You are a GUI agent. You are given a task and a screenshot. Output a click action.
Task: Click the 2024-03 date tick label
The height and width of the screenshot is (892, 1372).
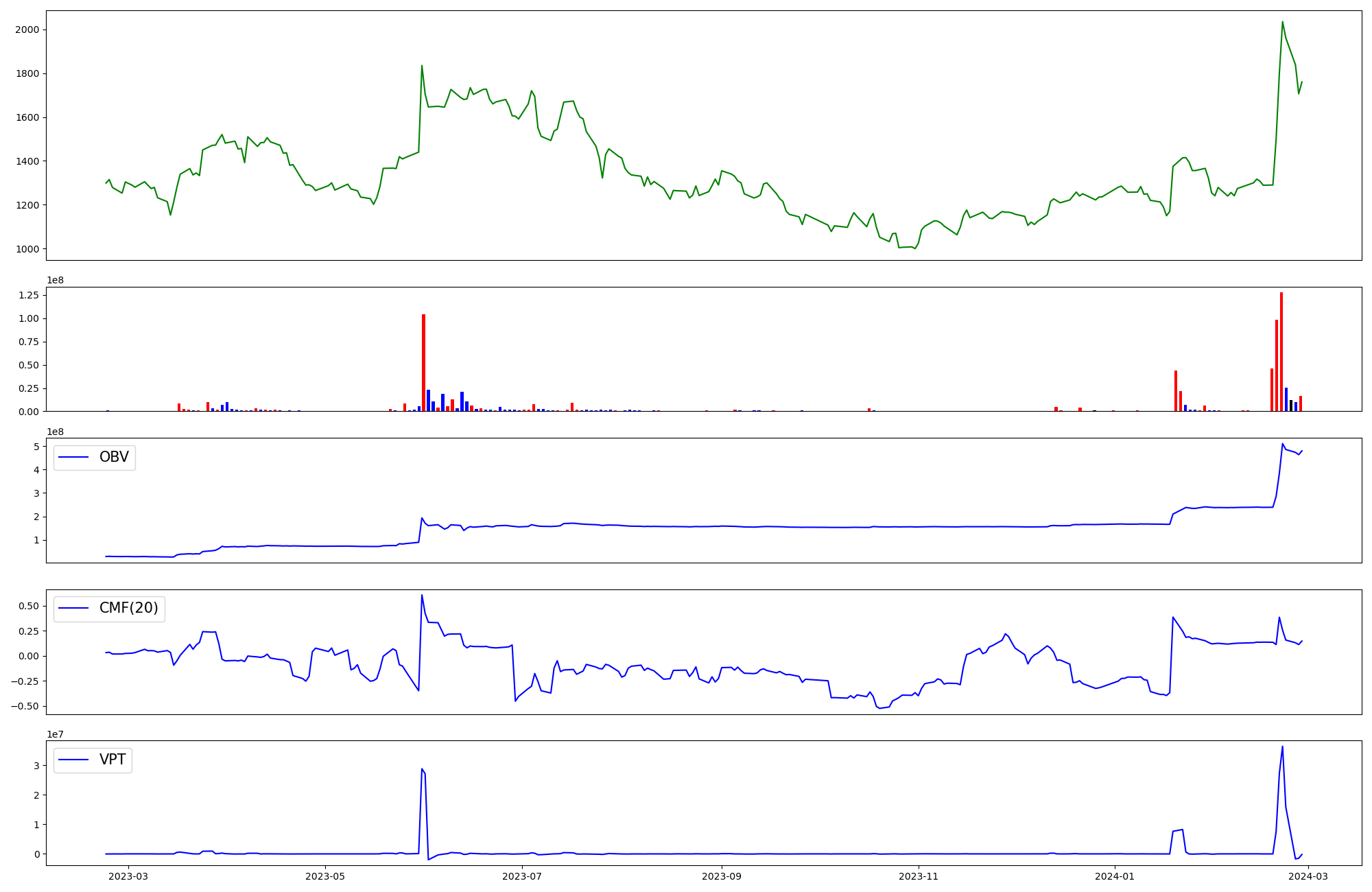1309,876
